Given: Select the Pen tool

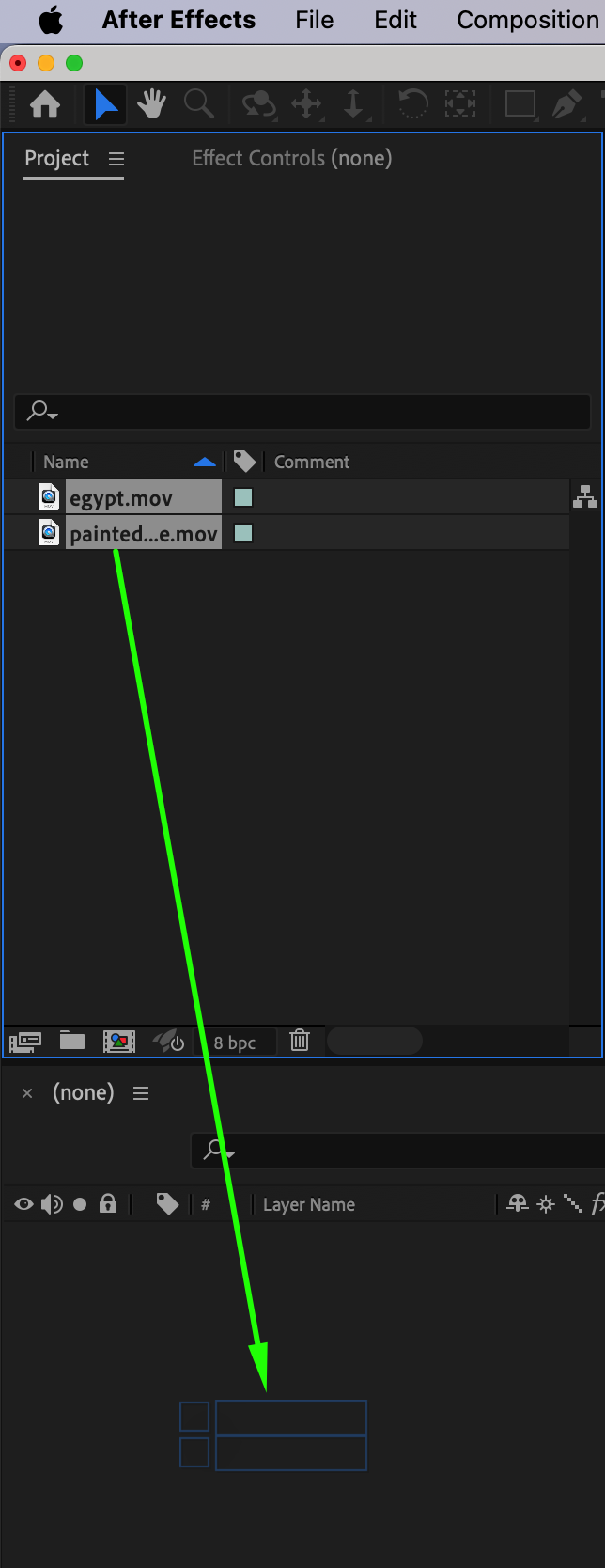Looking at the screenshot, I should pyautogui.click(x=566, y=104).
